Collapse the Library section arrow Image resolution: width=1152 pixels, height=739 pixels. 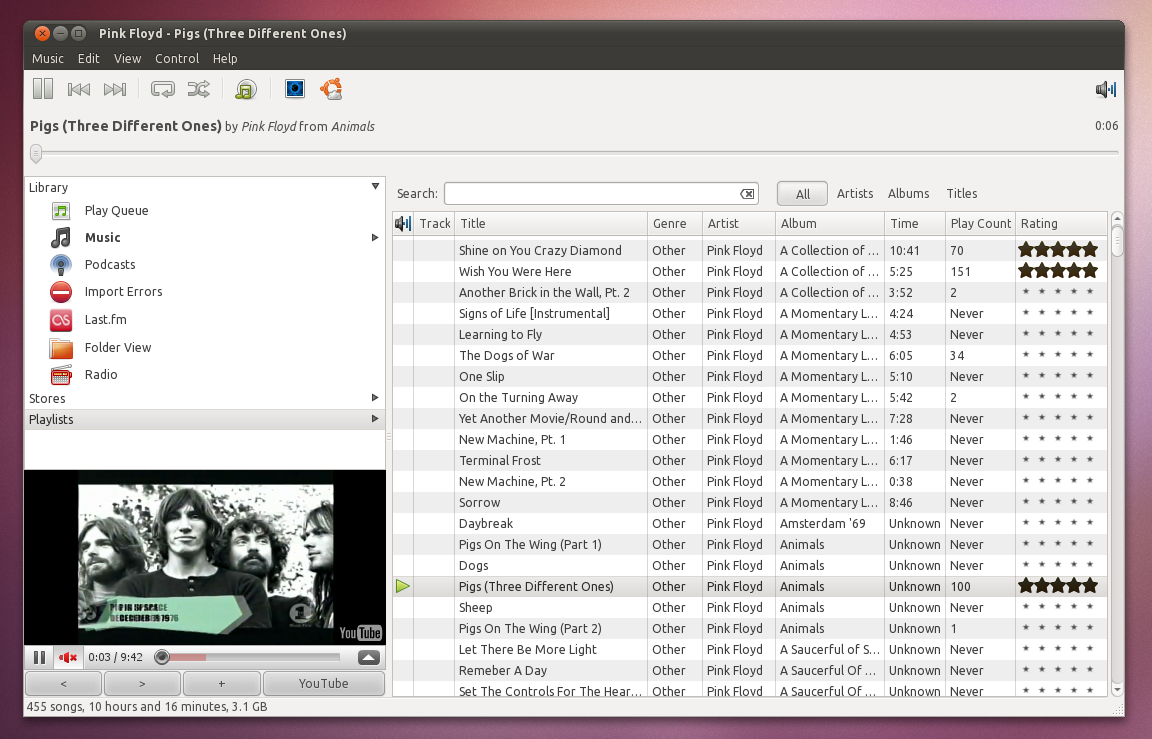(x=375, y=187)
